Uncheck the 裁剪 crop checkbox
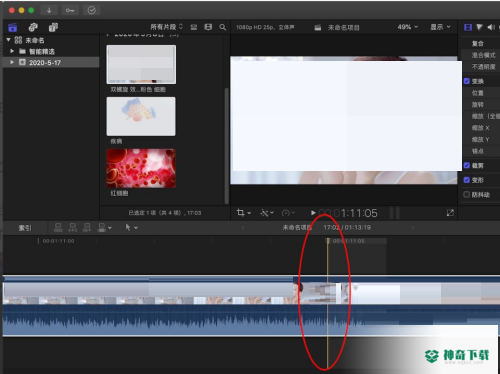500x374 pixels. (467, 165)
